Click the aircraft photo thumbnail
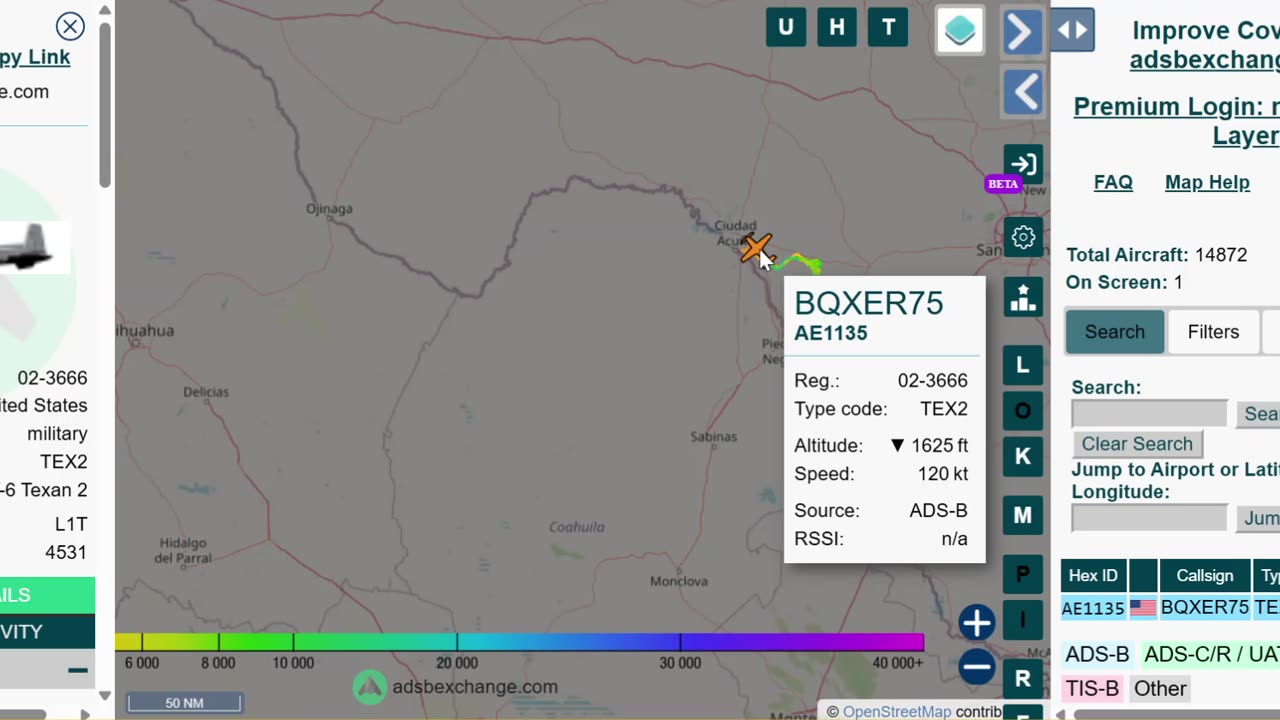 [35, 247]
